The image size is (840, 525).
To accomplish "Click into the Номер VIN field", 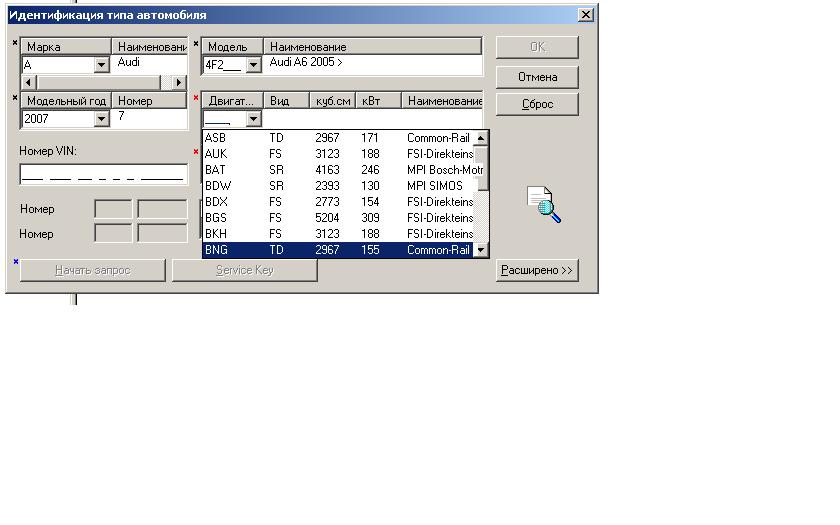I will pos(103,174).
